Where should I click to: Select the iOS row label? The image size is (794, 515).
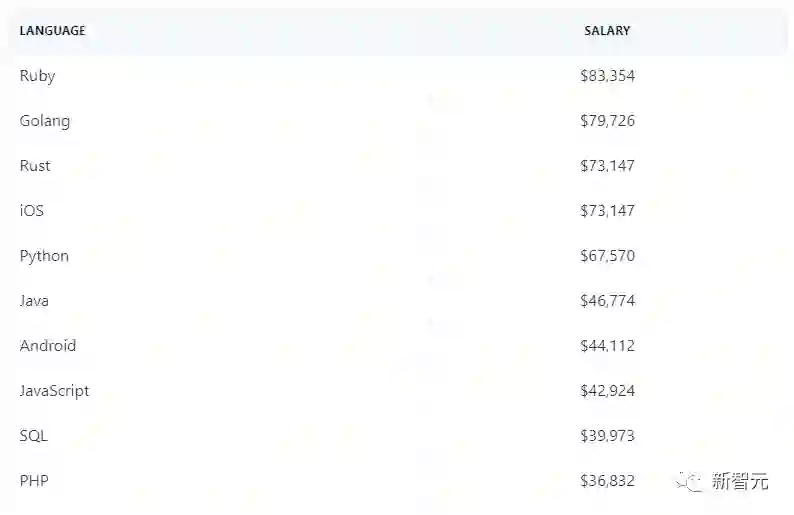tap(32, 211)
